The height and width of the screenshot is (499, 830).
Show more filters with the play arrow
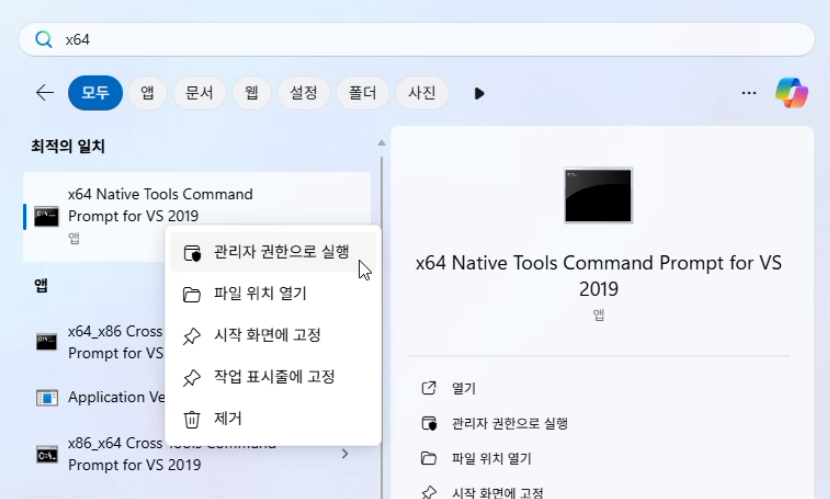click(479, 94)
